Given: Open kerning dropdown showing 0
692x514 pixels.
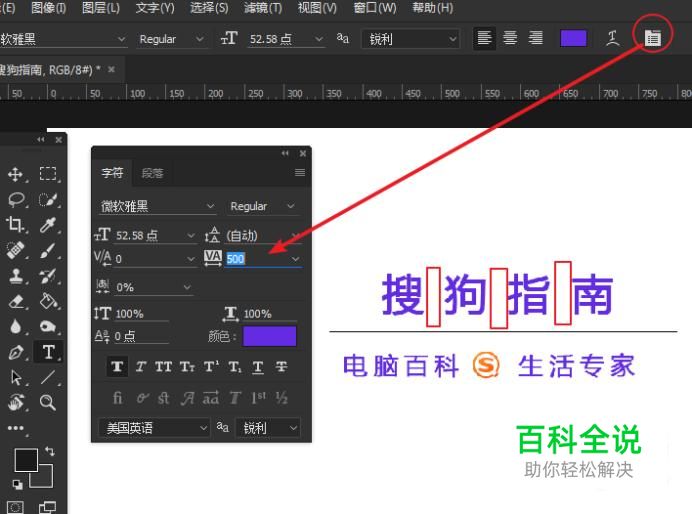Looking at the screenshot, I should click(x=191, y=259).
